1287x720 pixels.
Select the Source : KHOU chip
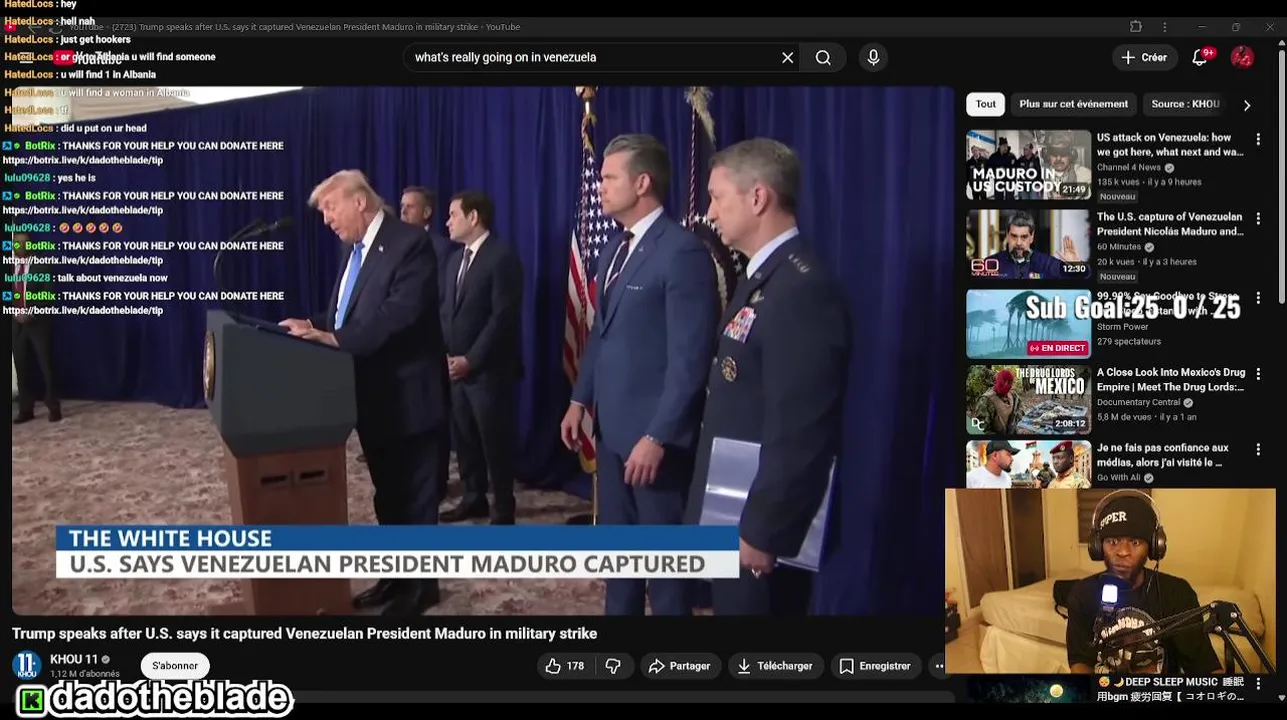pos(1185,104)
